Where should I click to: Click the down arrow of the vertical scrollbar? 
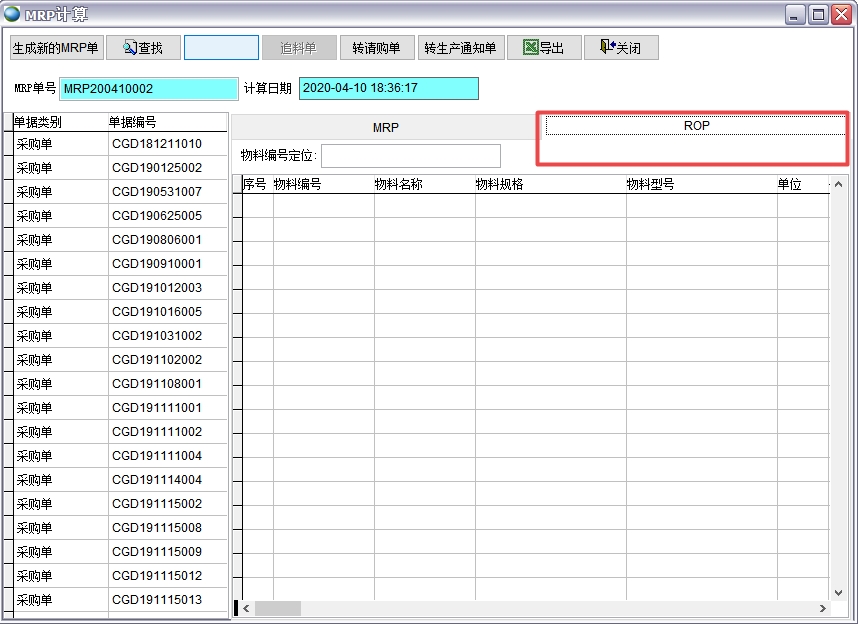coord(840,591)
